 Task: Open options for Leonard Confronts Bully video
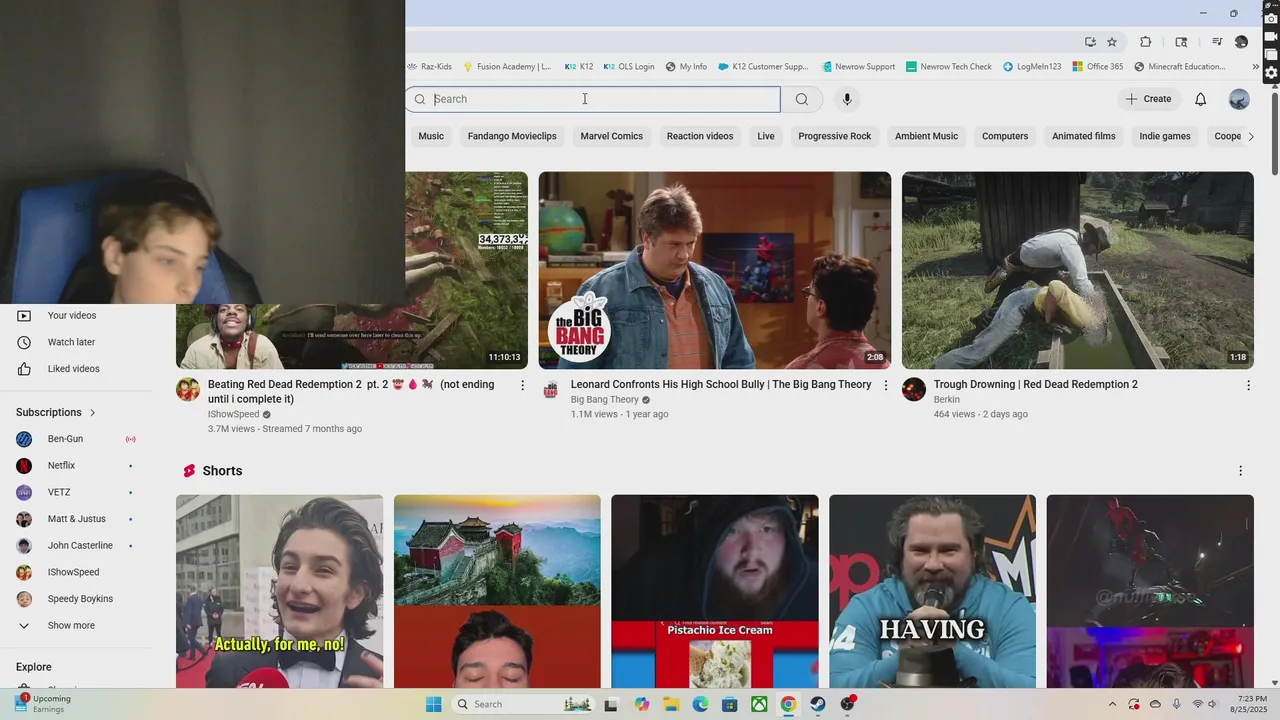coord(885,385)
